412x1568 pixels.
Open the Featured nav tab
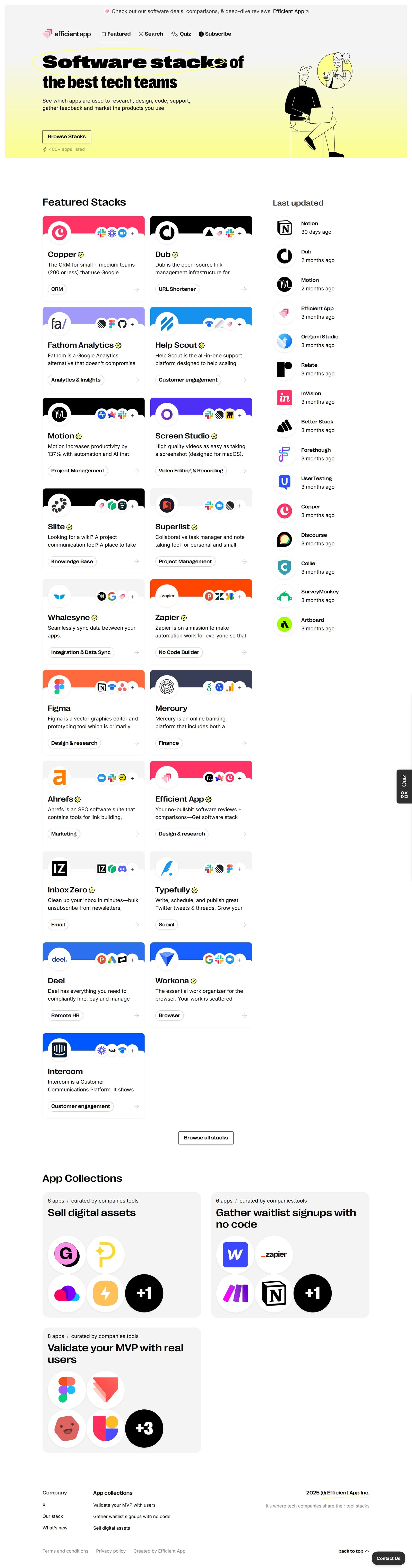click(116, 34)
